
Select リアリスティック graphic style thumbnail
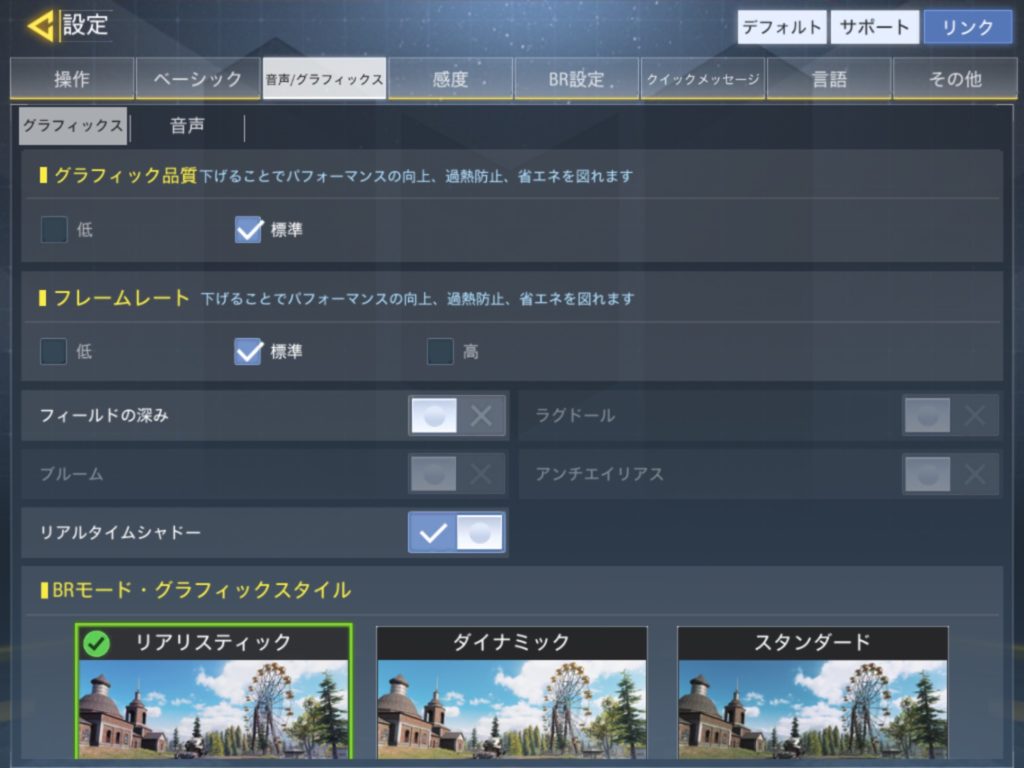(x=214, y=692)
